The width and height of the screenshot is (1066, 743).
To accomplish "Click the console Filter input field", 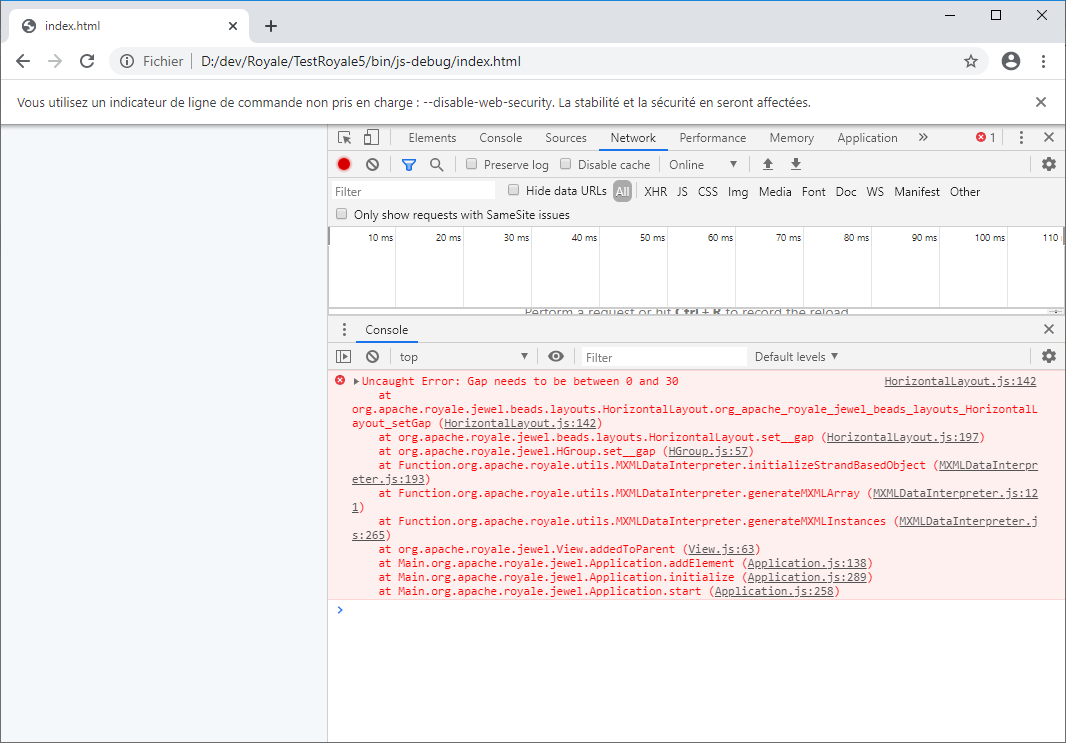I will [x=662, y=356].
